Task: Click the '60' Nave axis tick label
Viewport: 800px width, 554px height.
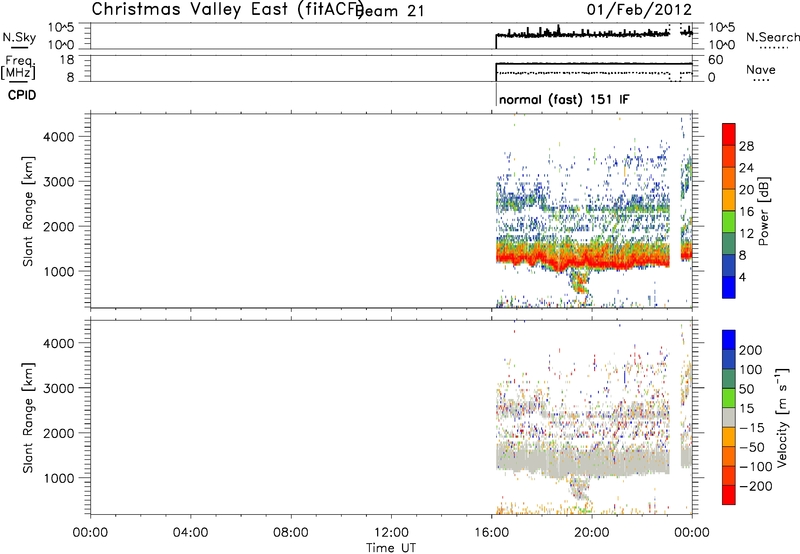Action: (x=715, y=60)
